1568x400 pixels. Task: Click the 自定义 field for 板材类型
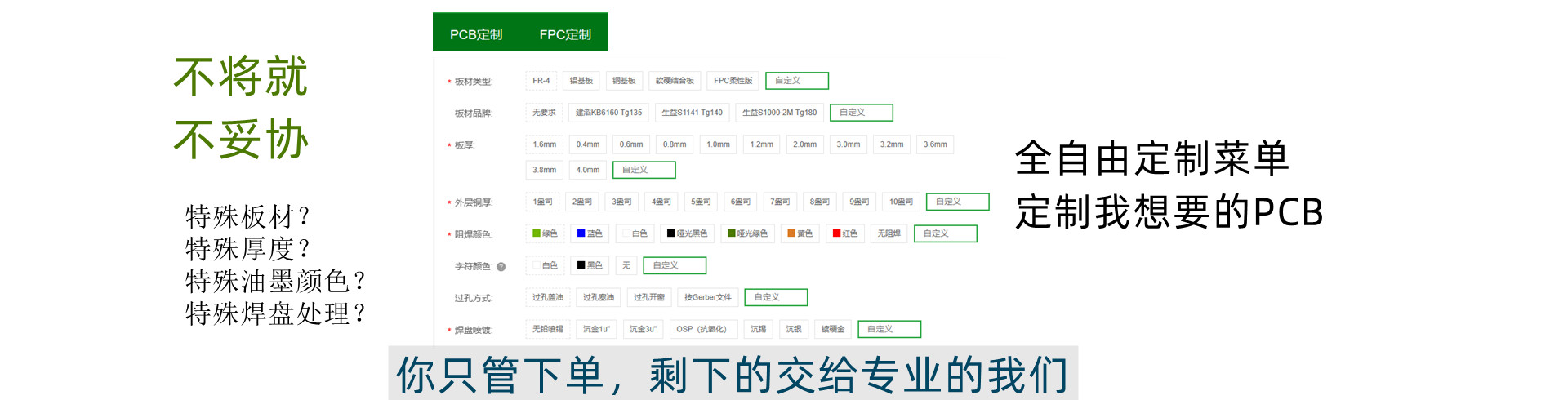point(796,81)
